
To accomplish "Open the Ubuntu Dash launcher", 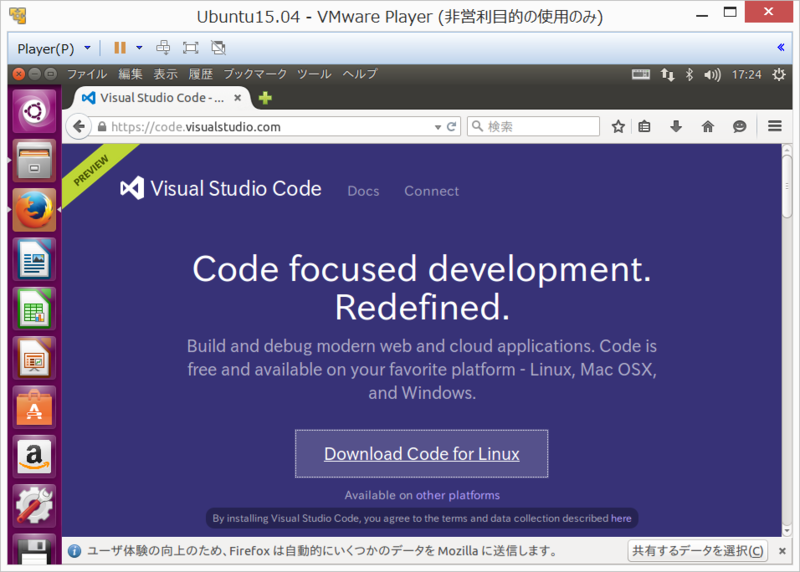I will pyautogui.click(x=34, y=111).
